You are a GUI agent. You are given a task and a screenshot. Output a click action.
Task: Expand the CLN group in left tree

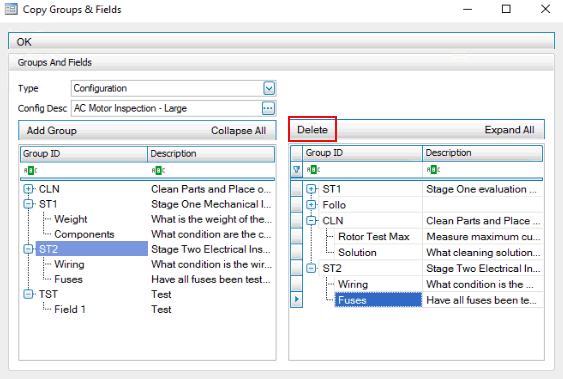(x=28, y=189)
